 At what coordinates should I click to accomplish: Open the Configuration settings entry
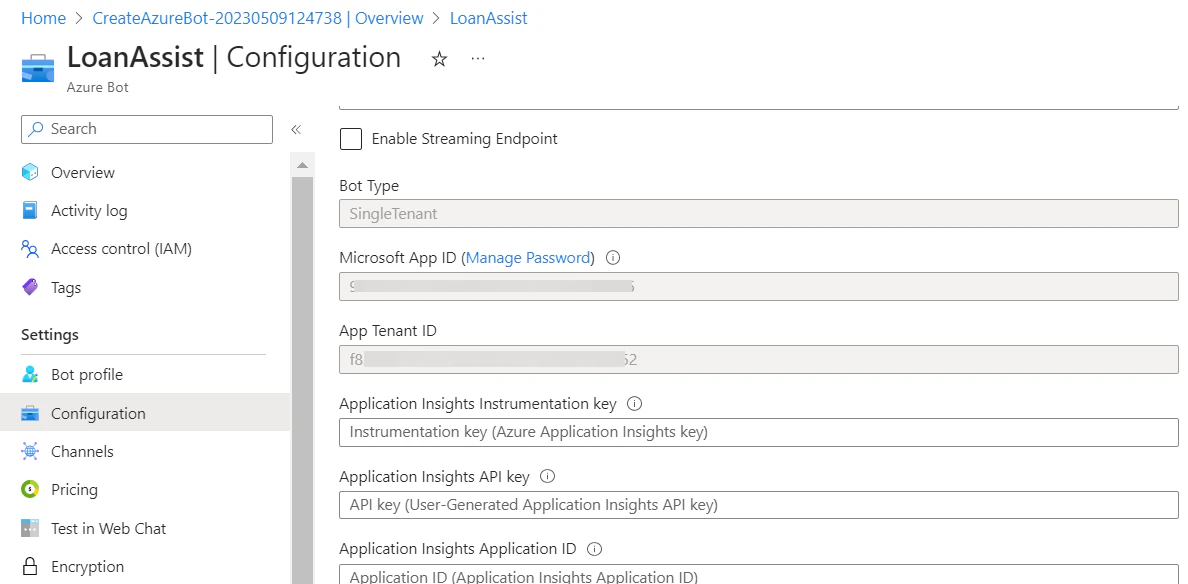[x=99, y=412]
